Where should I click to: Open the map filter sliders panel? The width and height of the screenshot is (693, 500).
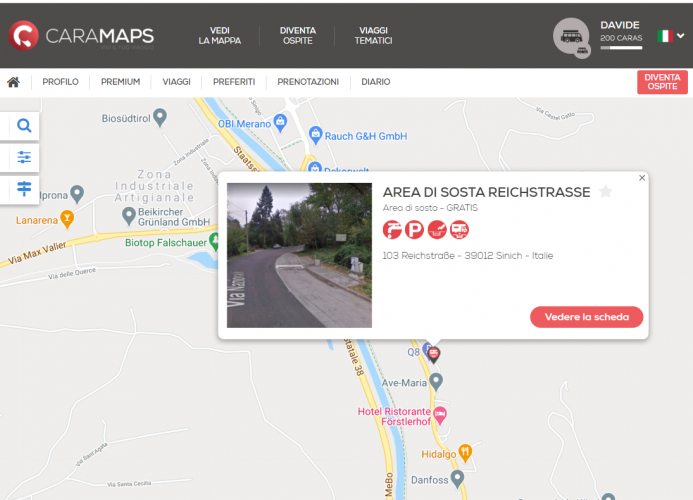click(24, 157)
